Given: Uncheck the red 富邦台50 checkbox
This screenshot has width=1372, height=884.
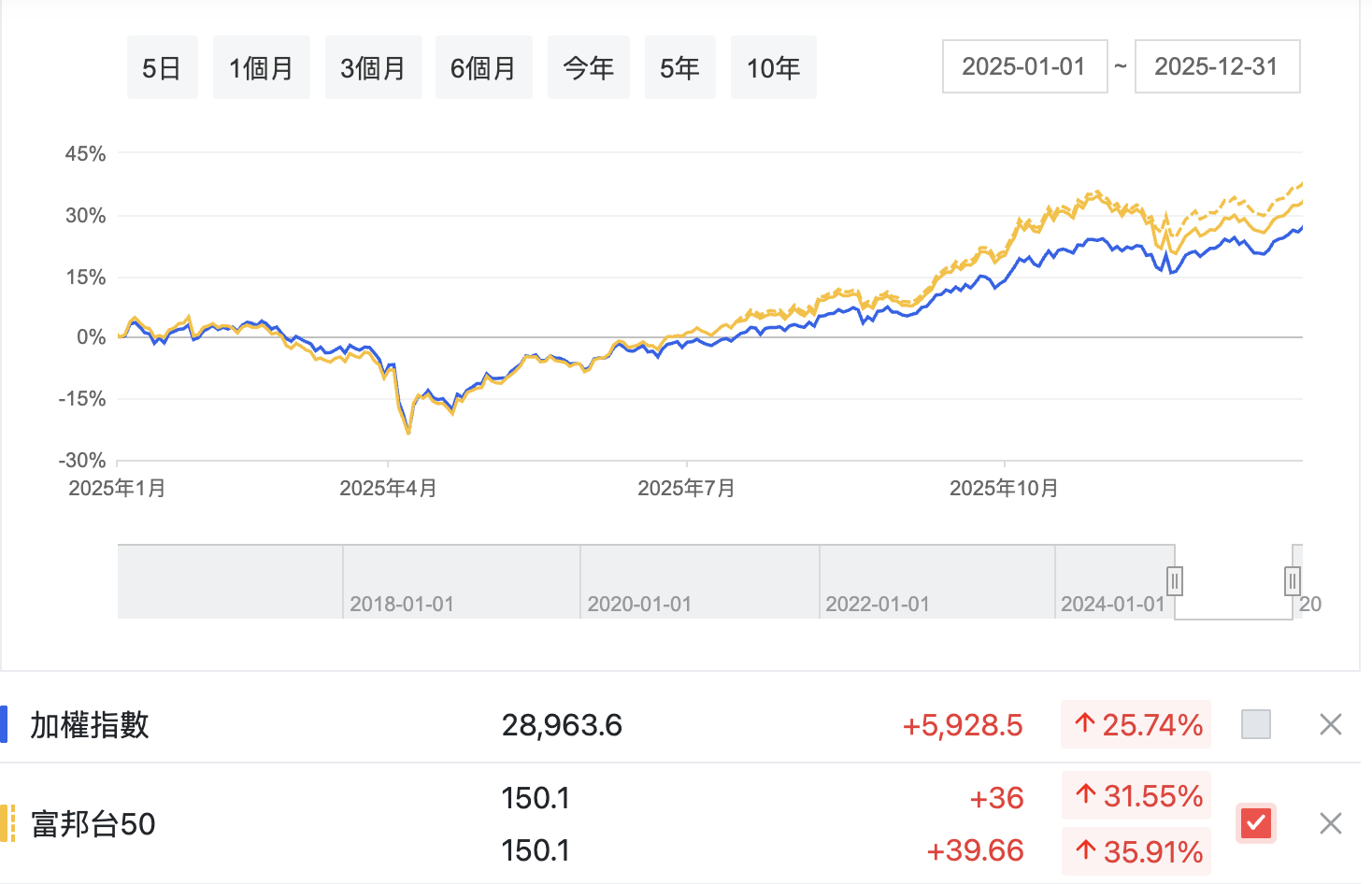Looking at the screenshot, I should coord(1255,823).
